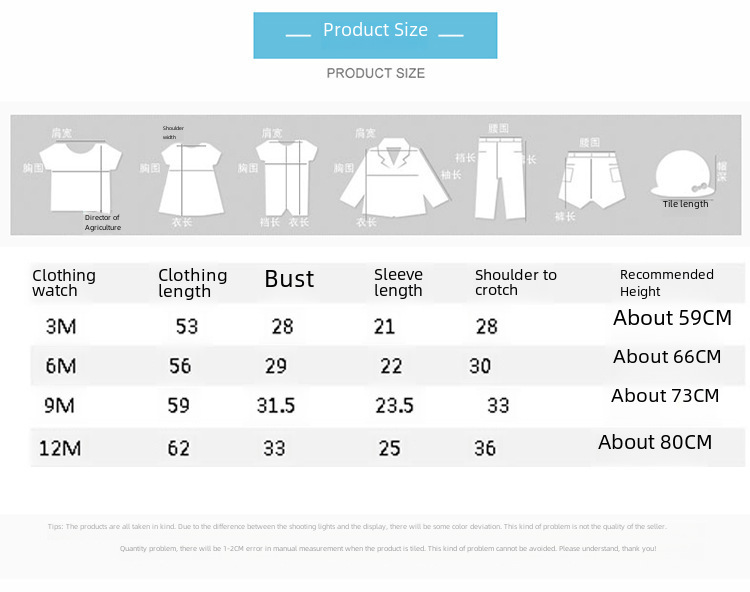The height and width of the screenshot is (592, 750).
Task: Select the Clothing length column header
Action: click(192, 283)
